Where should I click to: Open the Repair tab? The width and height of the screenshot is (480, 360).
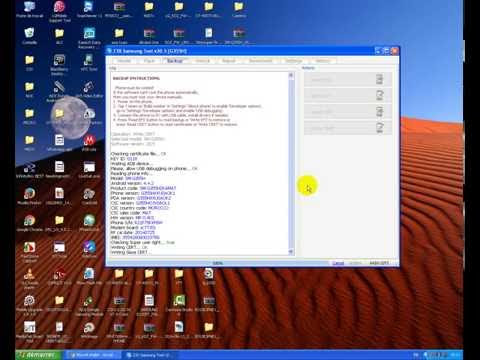(x=229, y=61)
